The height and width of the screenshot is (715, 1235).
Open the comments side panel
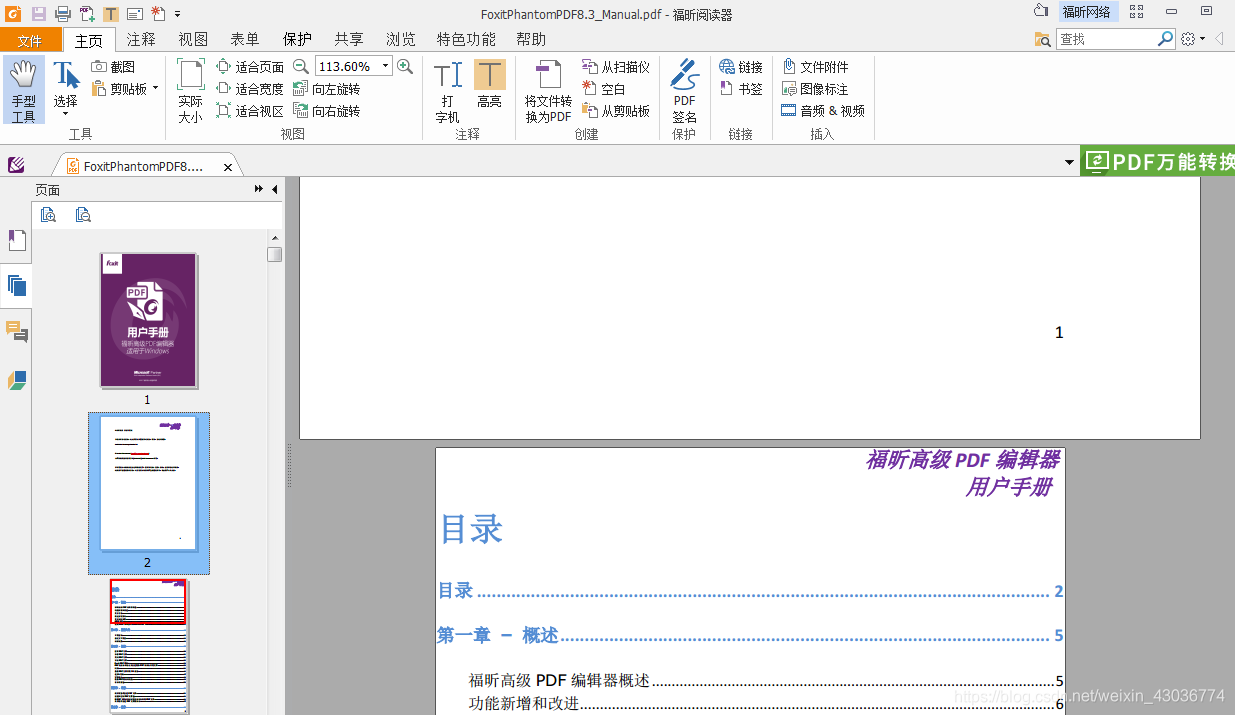coord(16,331)
